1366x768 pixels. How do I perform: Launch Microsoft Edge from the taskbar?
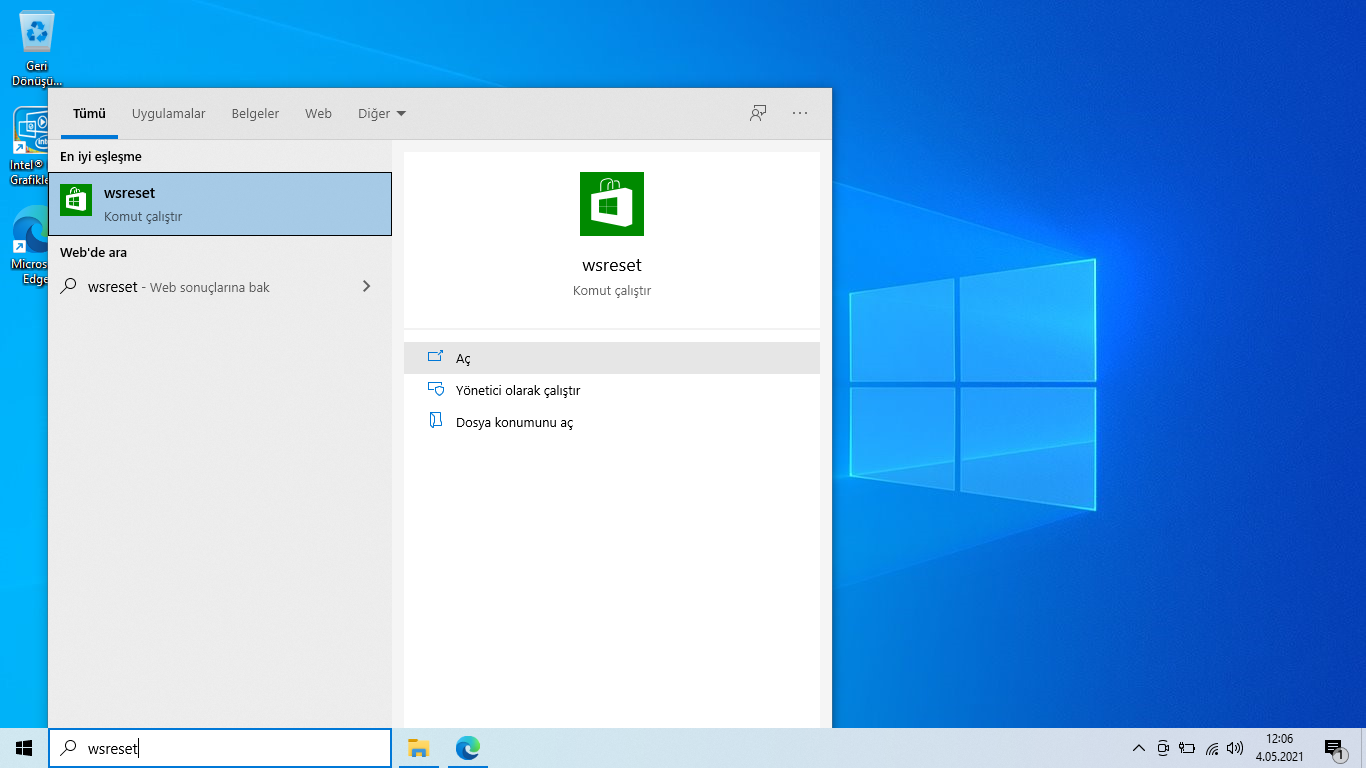(x=467, y=748)
